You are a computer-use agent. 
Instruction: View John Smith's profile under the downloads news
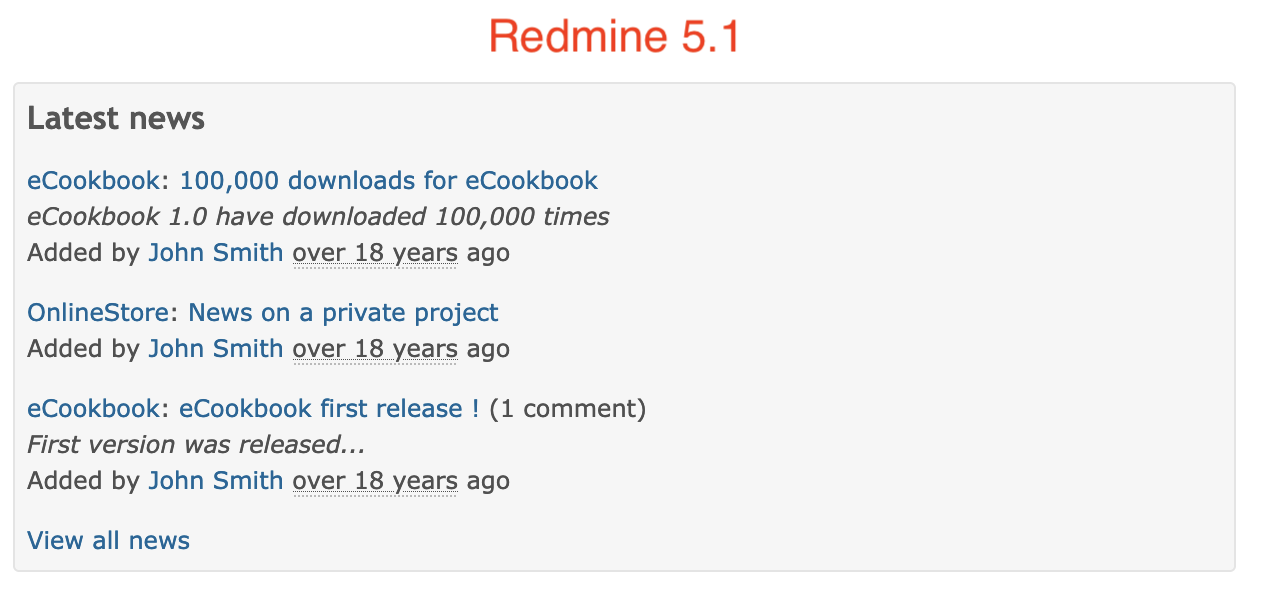click(215, 253)
